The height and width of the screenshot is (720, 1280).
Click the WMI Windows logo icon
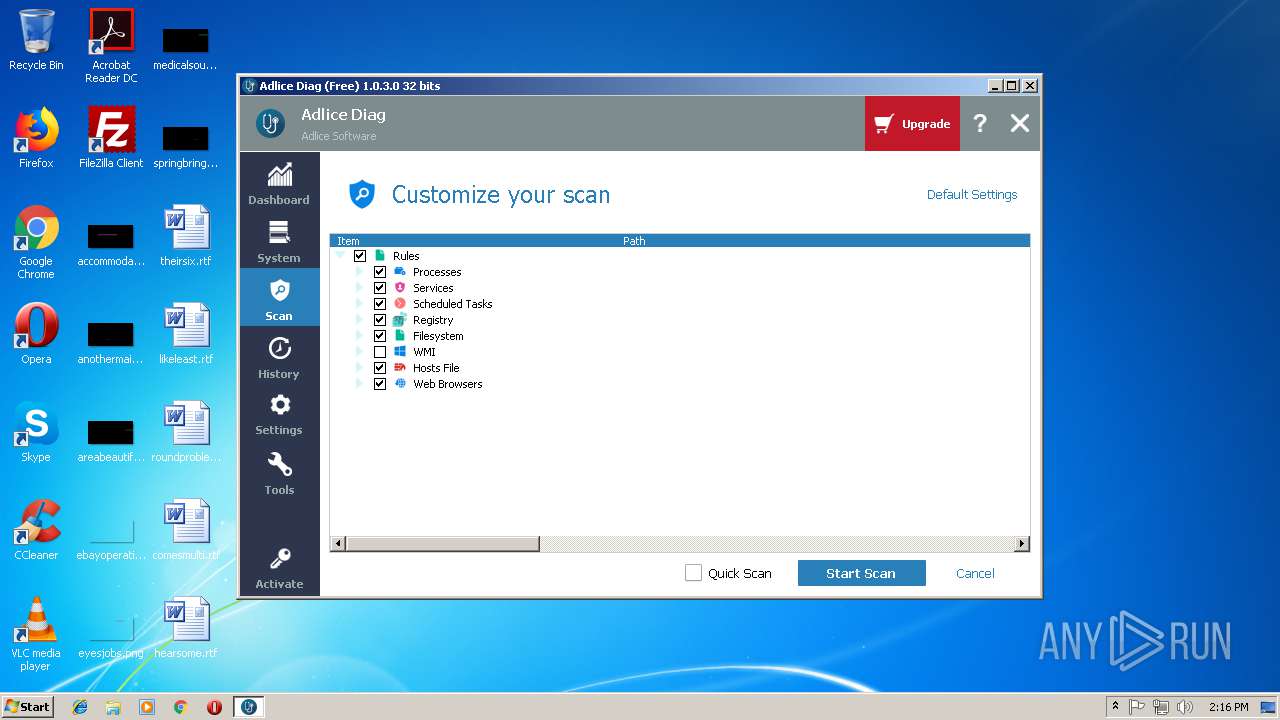click(400, 352)
